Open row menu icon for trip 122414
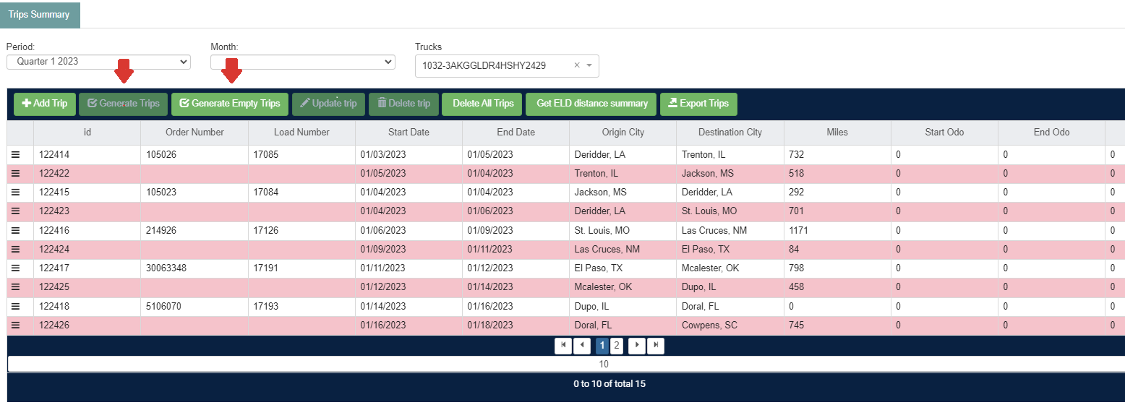Viewport: 1128px width, 402px height. 15,155
